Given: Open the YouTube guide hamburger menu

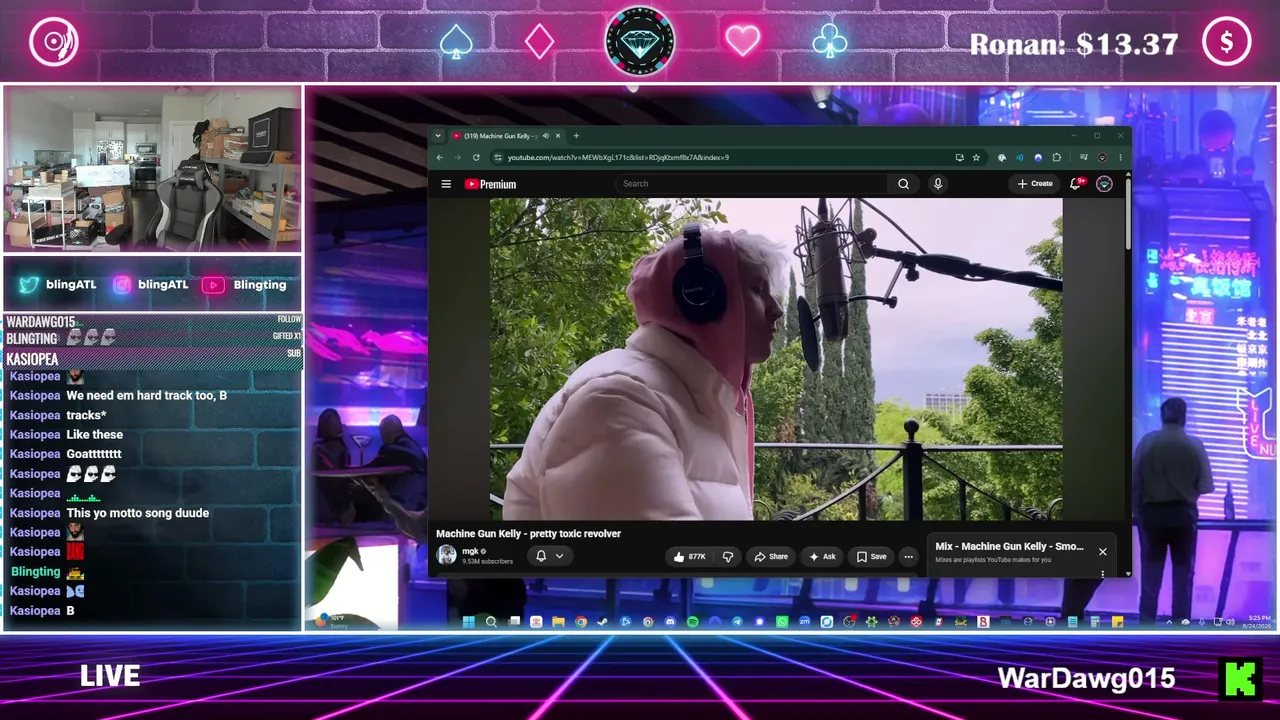Looking at the screenshot, I should 446,184.
